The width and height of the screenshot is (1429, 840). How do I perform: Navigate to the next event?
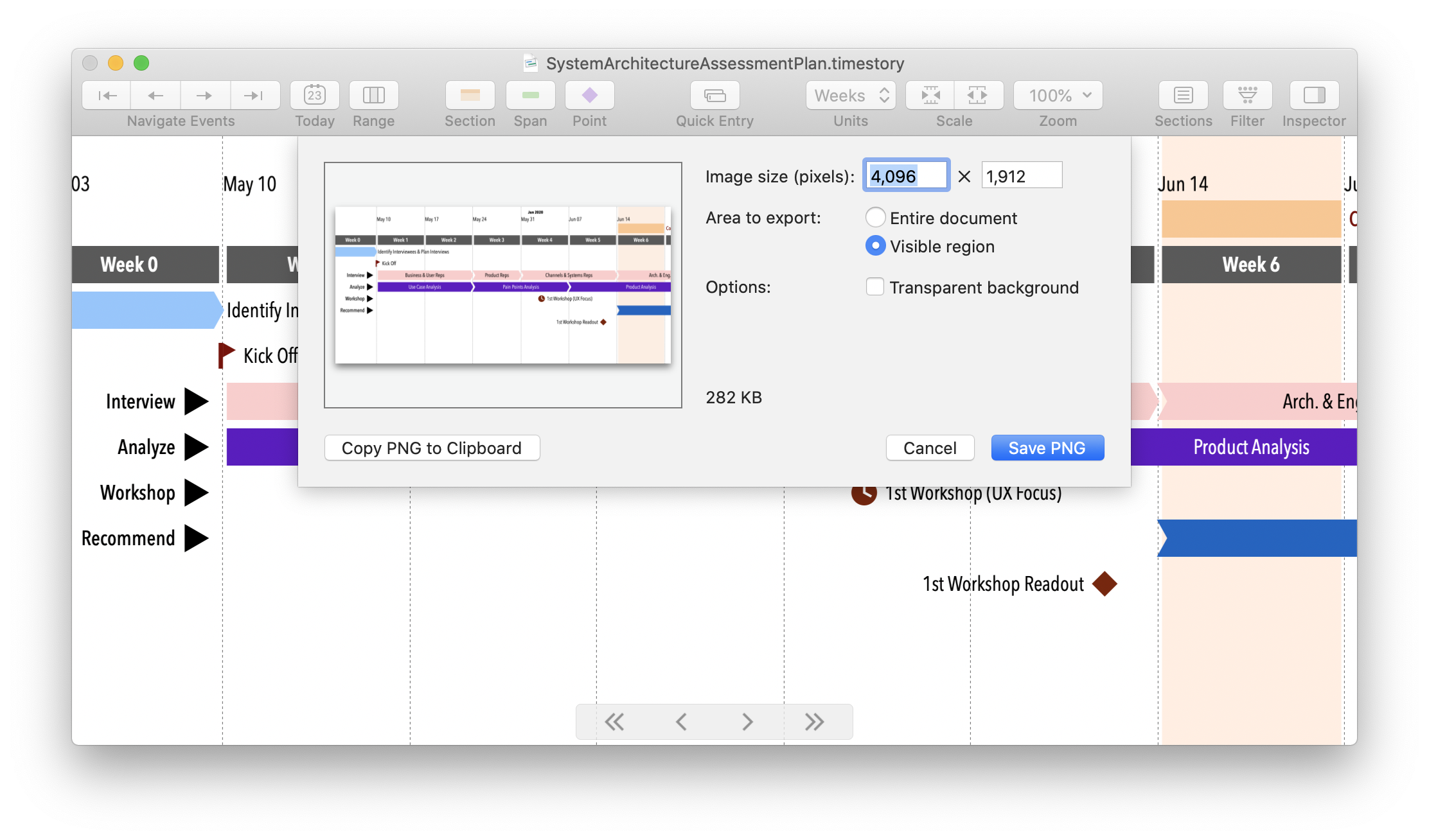pyautogui.click(x=205, y=95)
